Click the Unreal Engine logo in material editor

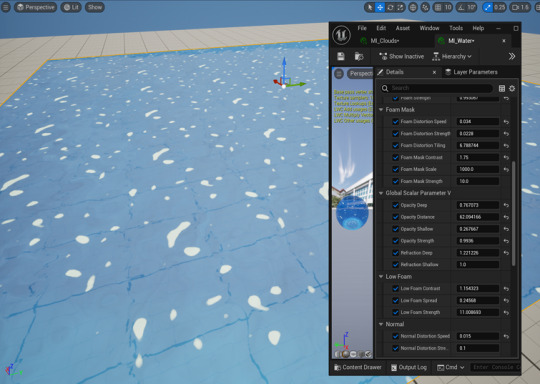point(341,35)
